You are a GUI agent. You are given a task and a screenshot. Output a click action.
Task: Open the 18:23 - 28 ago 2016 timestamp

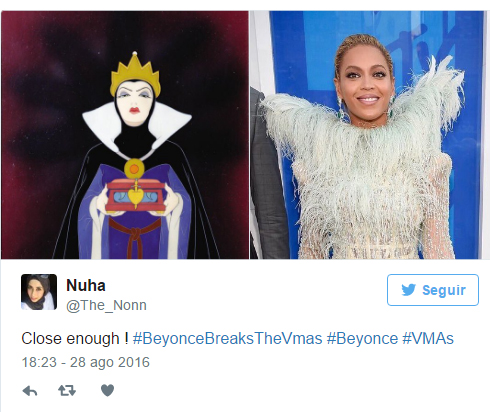86,362
